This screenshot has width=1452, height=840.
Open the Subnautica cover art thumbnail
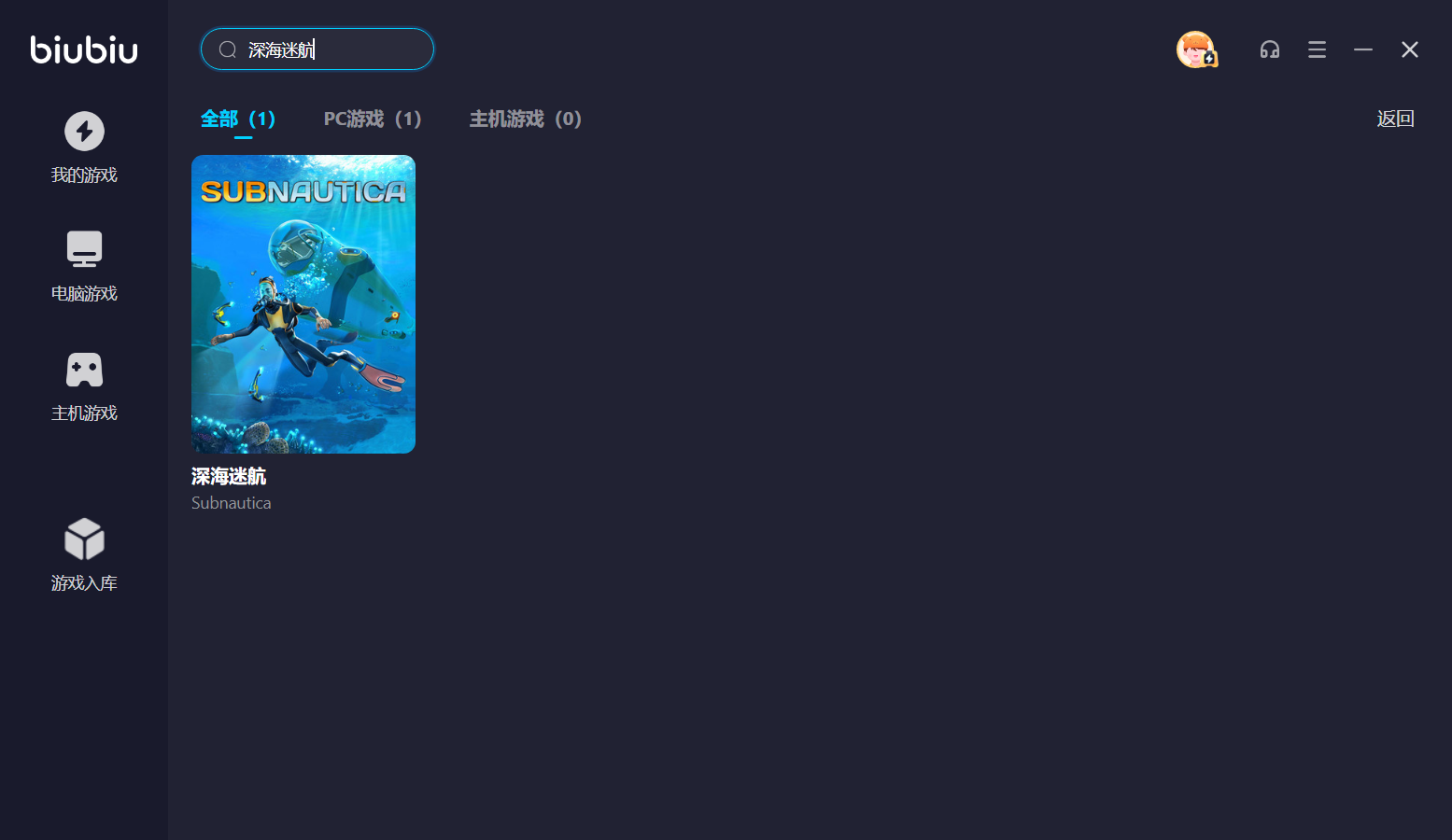[303, 304]
